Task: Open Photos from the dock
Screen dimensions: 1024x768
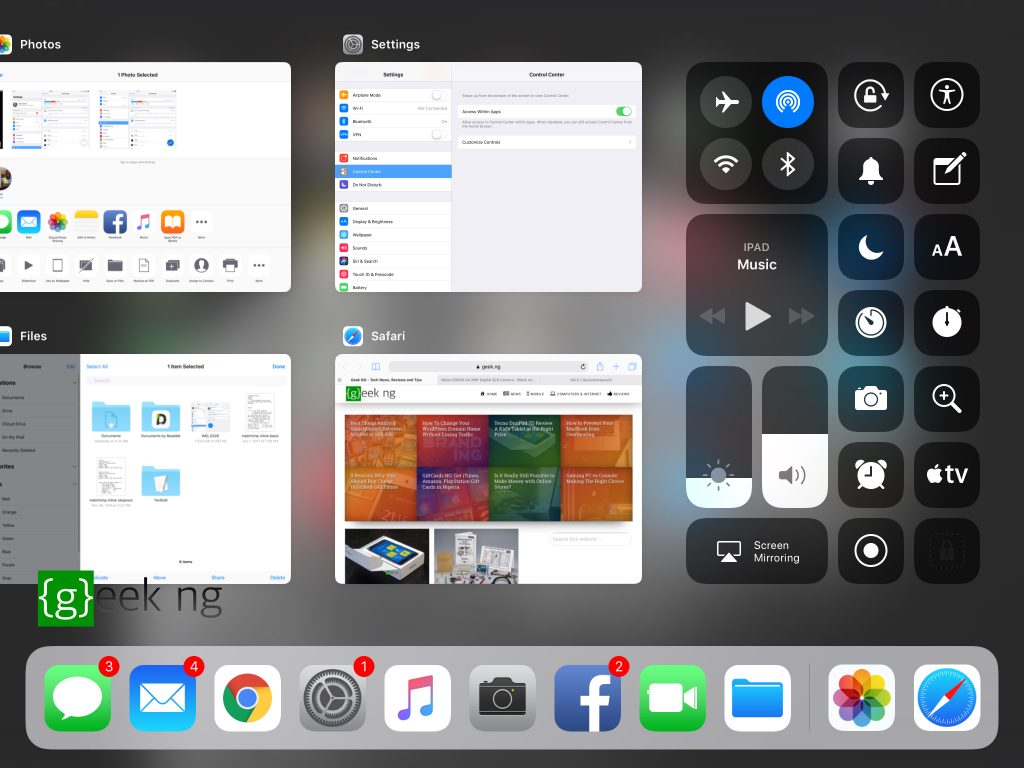Action: point(861,698)
